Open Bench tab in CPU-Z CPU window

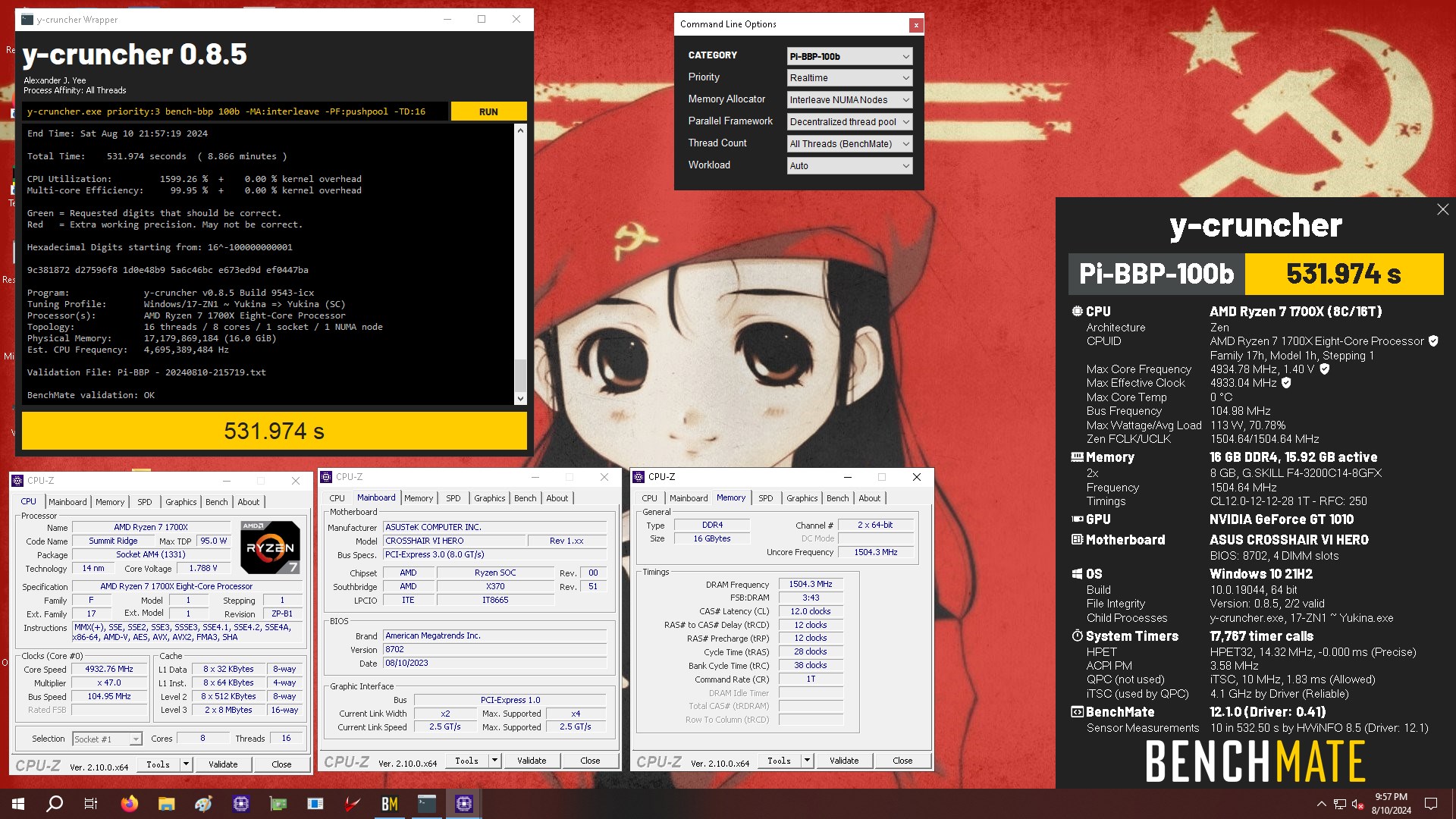click(x=216, y=502)
